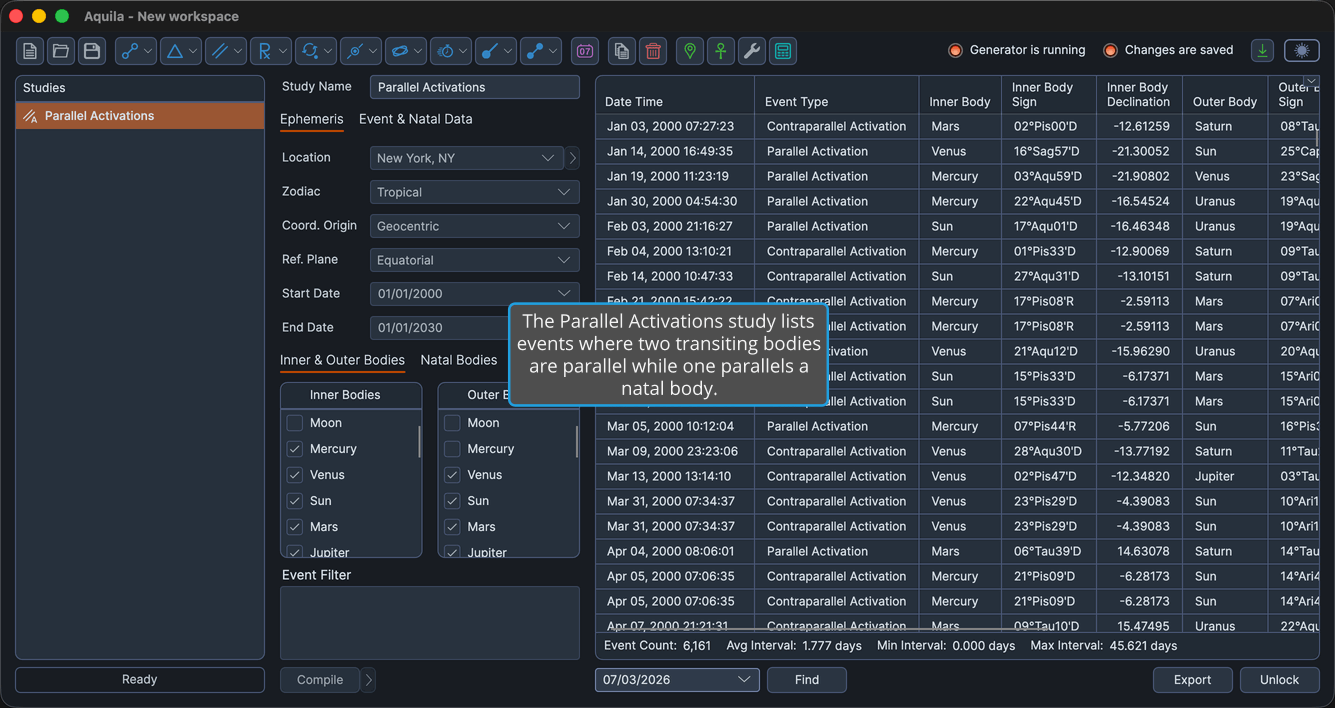Click the Outer Bodies list scrollbar
The image size is (1335, 708).
pos(577,441)
